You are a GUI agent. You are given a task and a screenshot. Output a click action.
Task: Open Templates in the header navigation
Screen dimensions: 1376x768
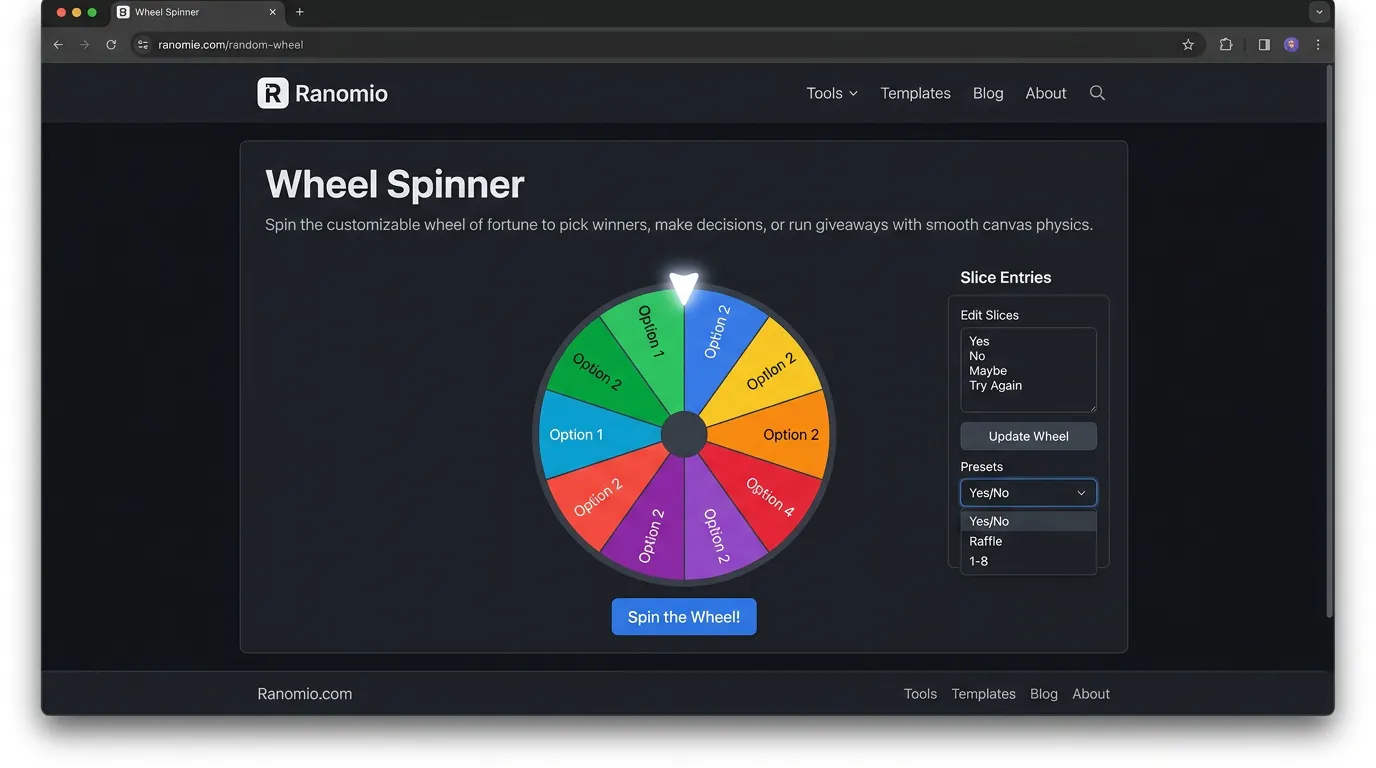(x=915, y=93)
